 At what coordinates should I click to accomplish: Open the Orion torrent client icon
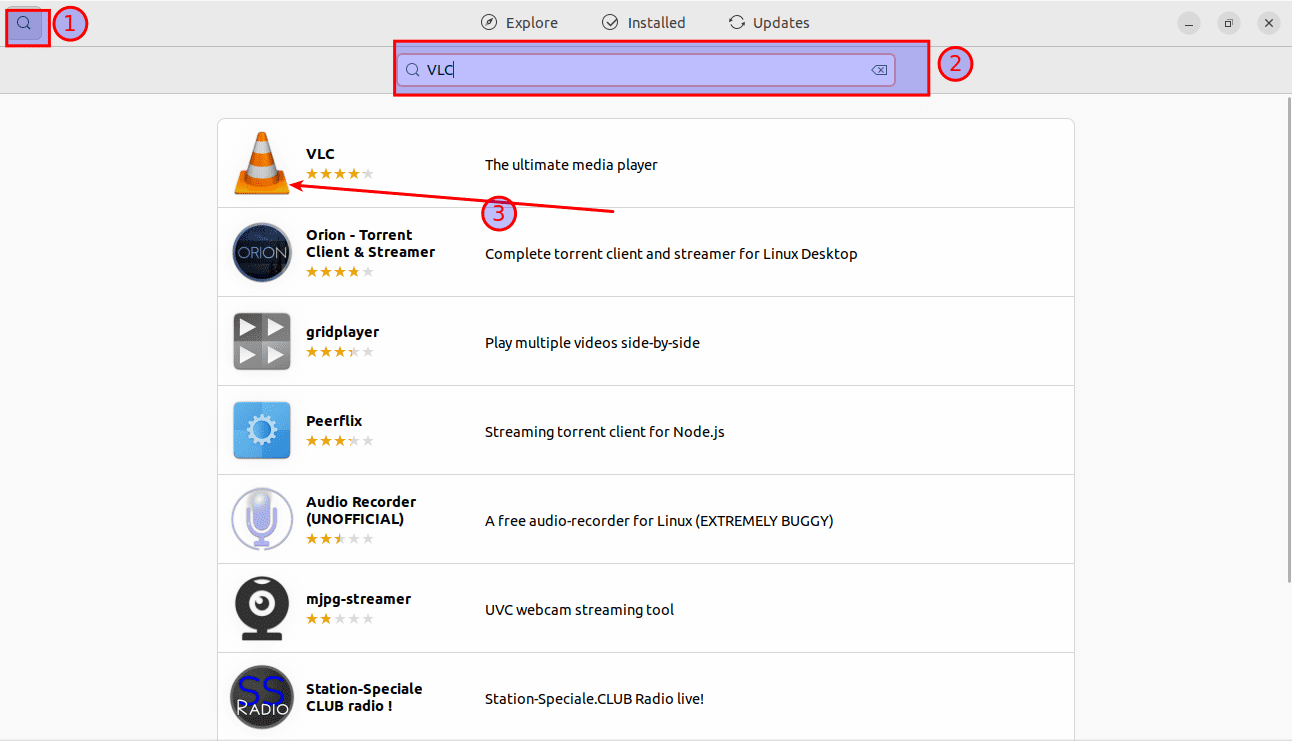coord(262,252)
